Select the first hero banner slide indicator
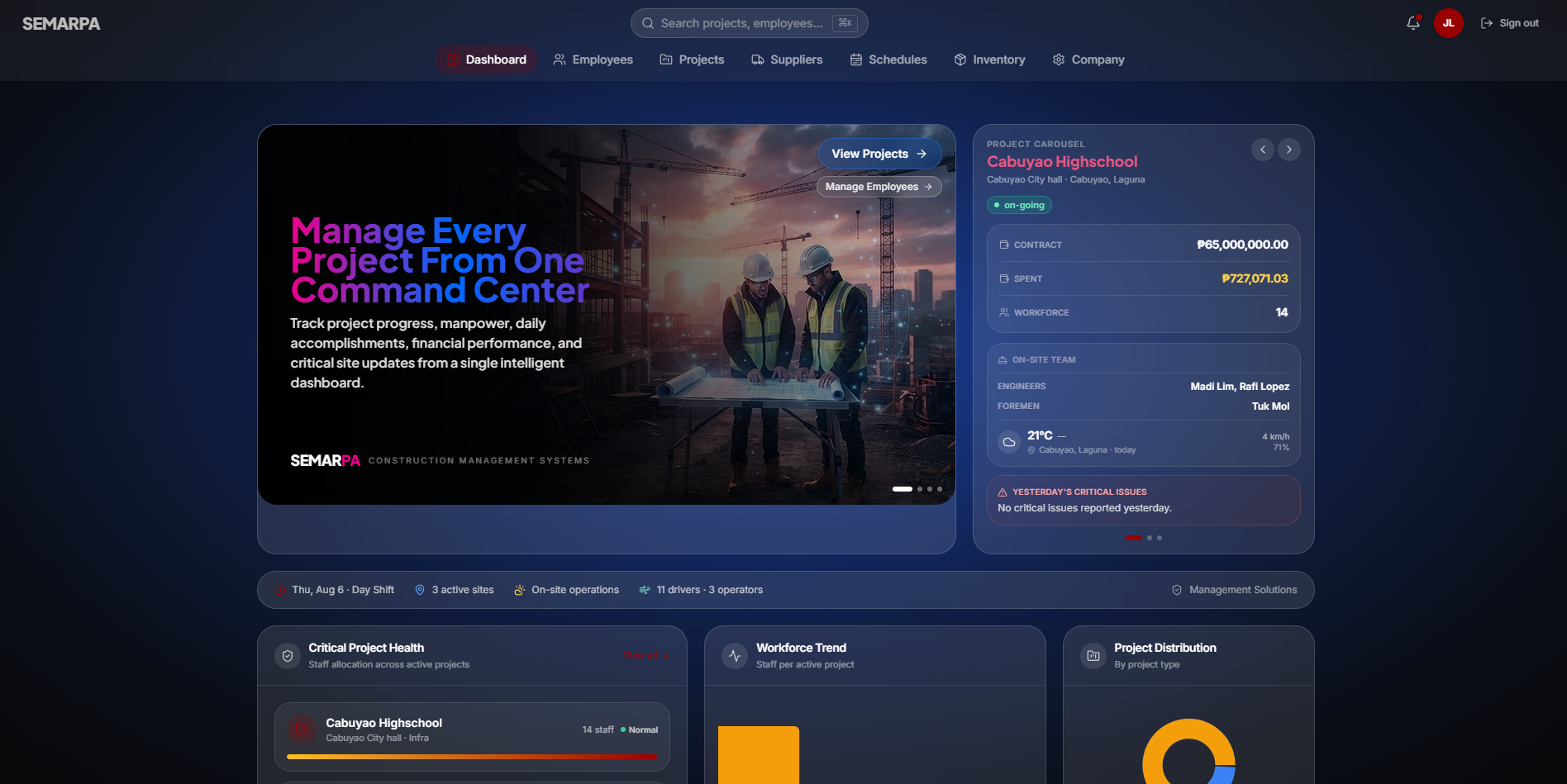The image size is (1567, 784). point(903,489)
